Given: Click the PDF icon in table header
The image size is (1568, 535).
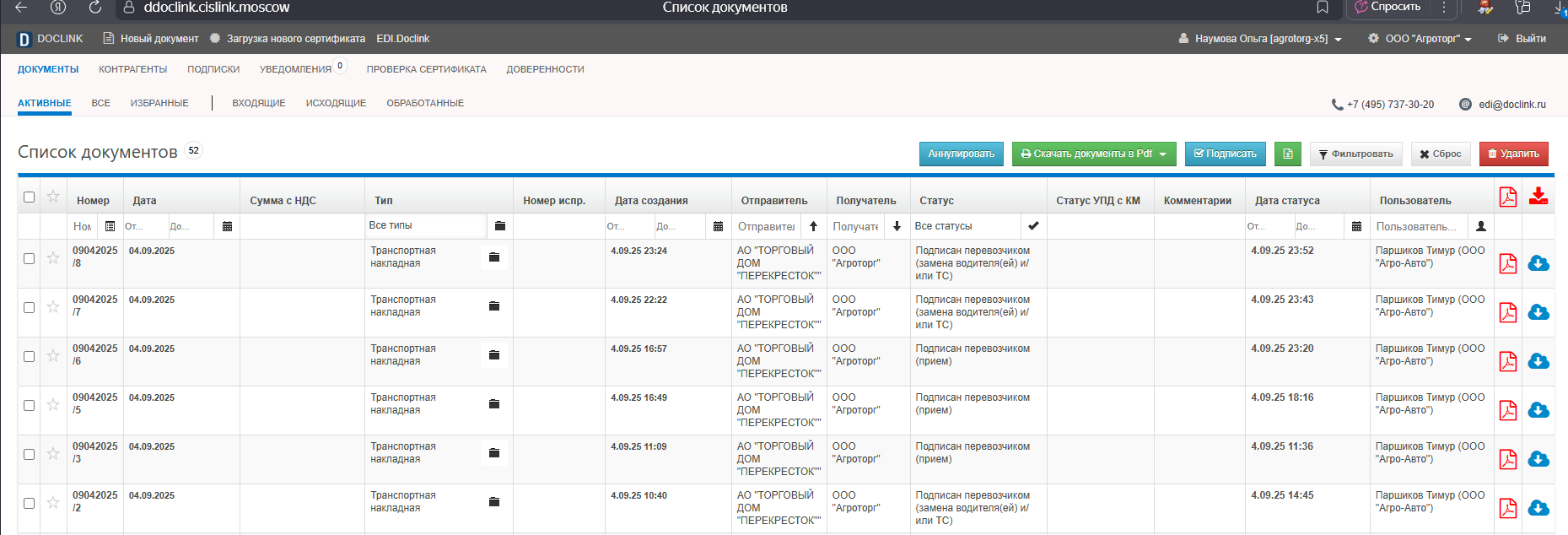Looking at the screenshot, I should pyautogui.click(x=1507, y=197).
